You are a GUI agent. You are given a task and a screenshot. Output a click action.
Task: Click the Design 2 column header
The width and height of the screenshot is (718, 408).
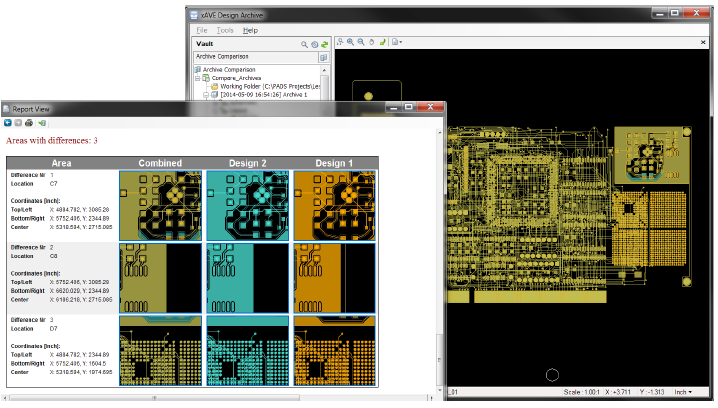tap(248, 163)
